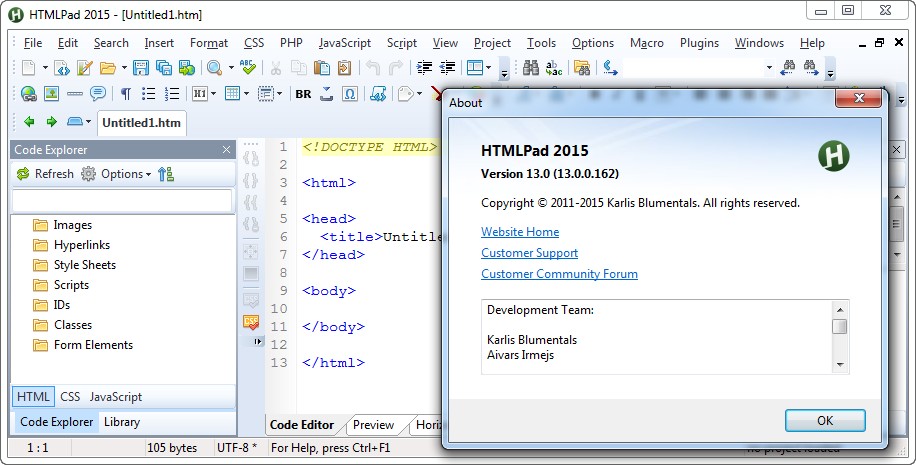Open the form elements dropdown

point(279,93)
